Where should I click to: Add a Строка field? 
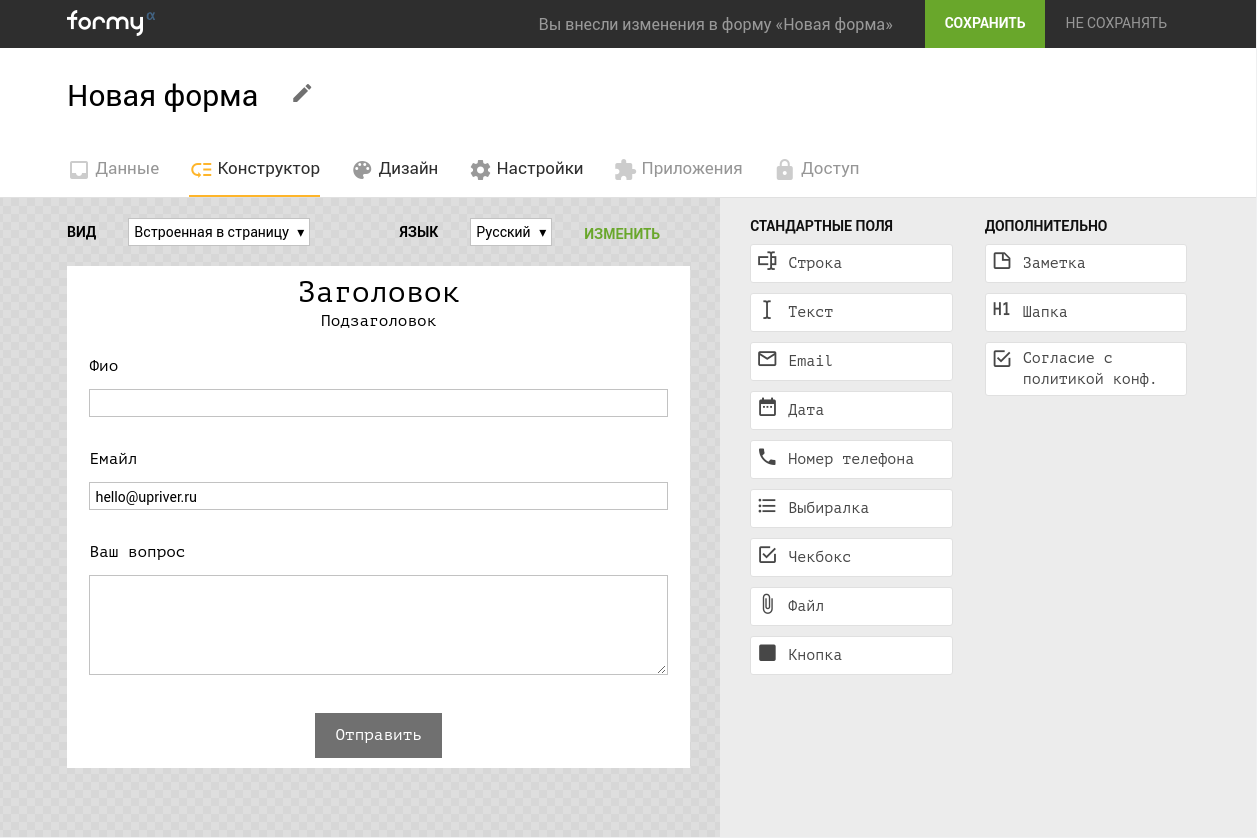[x=851, y=263]
